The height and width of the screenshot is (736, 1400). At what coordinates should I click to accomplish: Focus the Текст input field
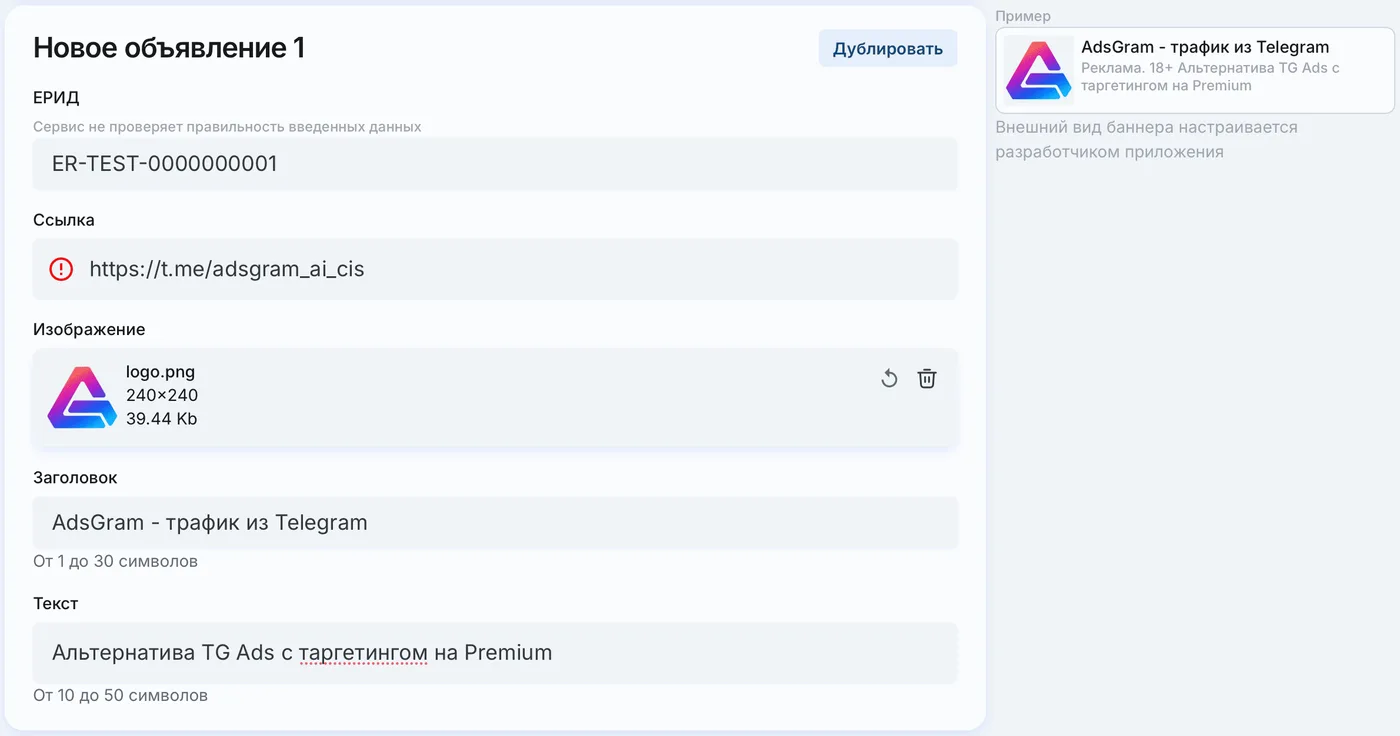pyautogui.click(x=495, y=653)
